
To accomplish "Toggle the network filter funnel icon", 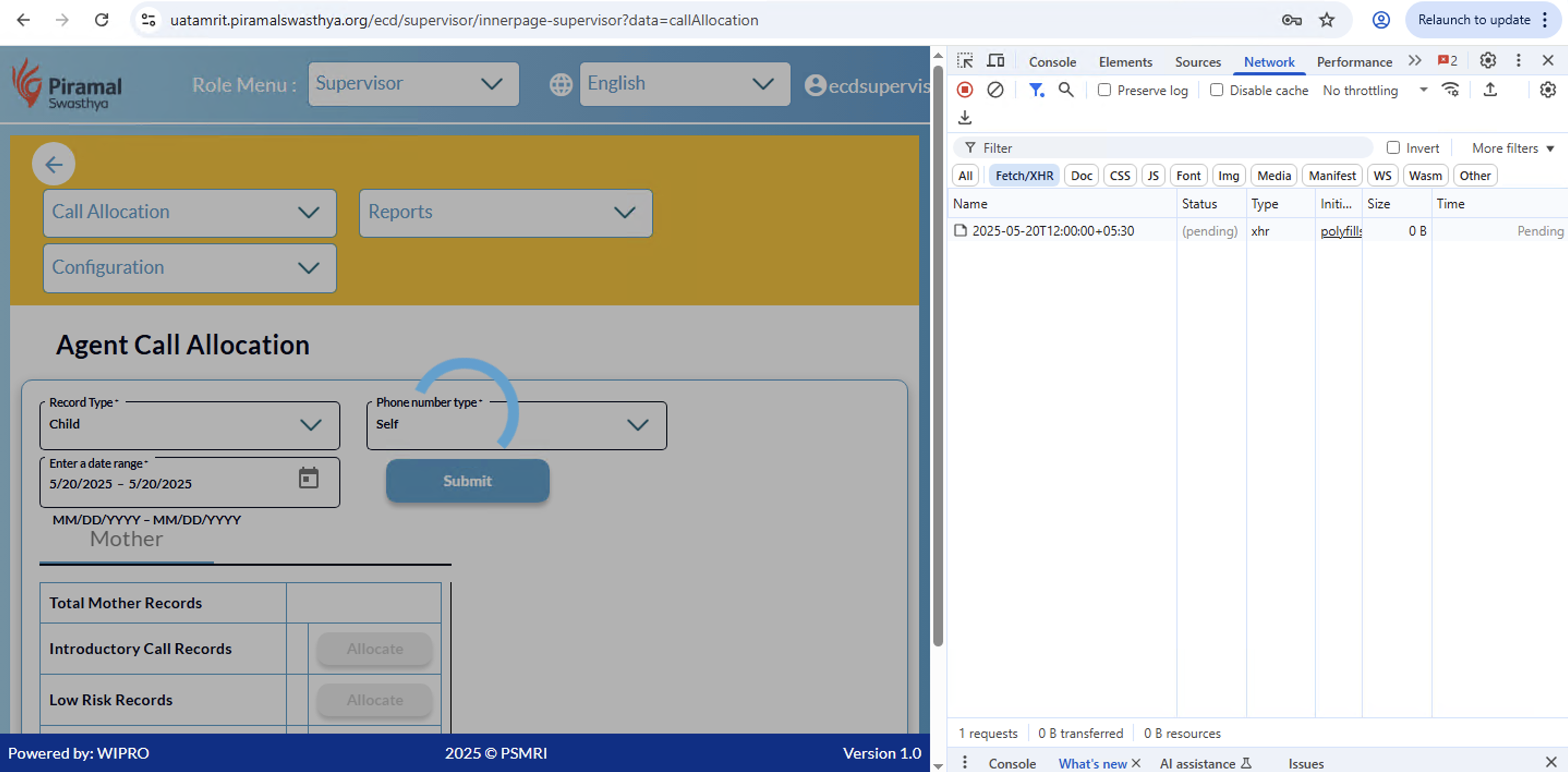I will pos(1036,90).
